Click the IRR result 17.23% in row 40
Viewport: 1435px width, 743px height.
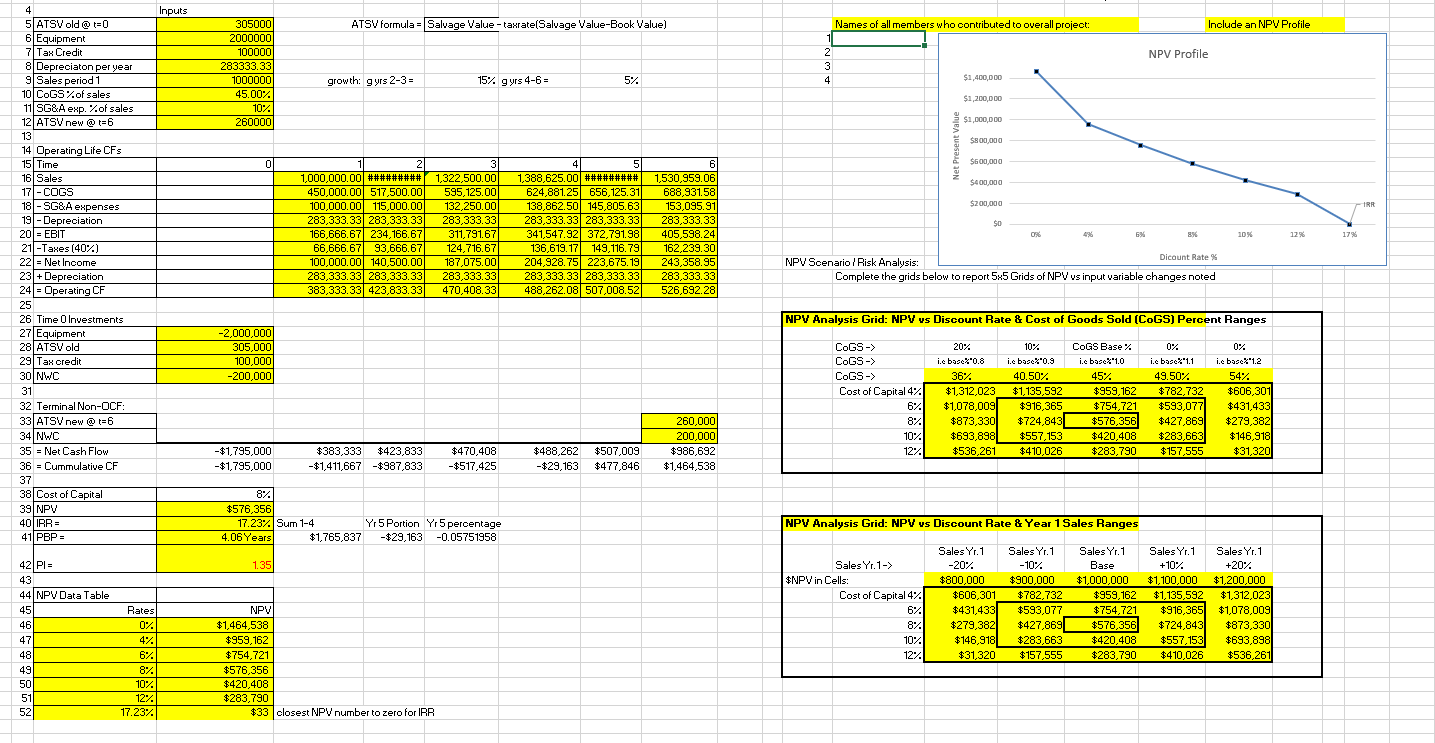[x=216, y=523]
